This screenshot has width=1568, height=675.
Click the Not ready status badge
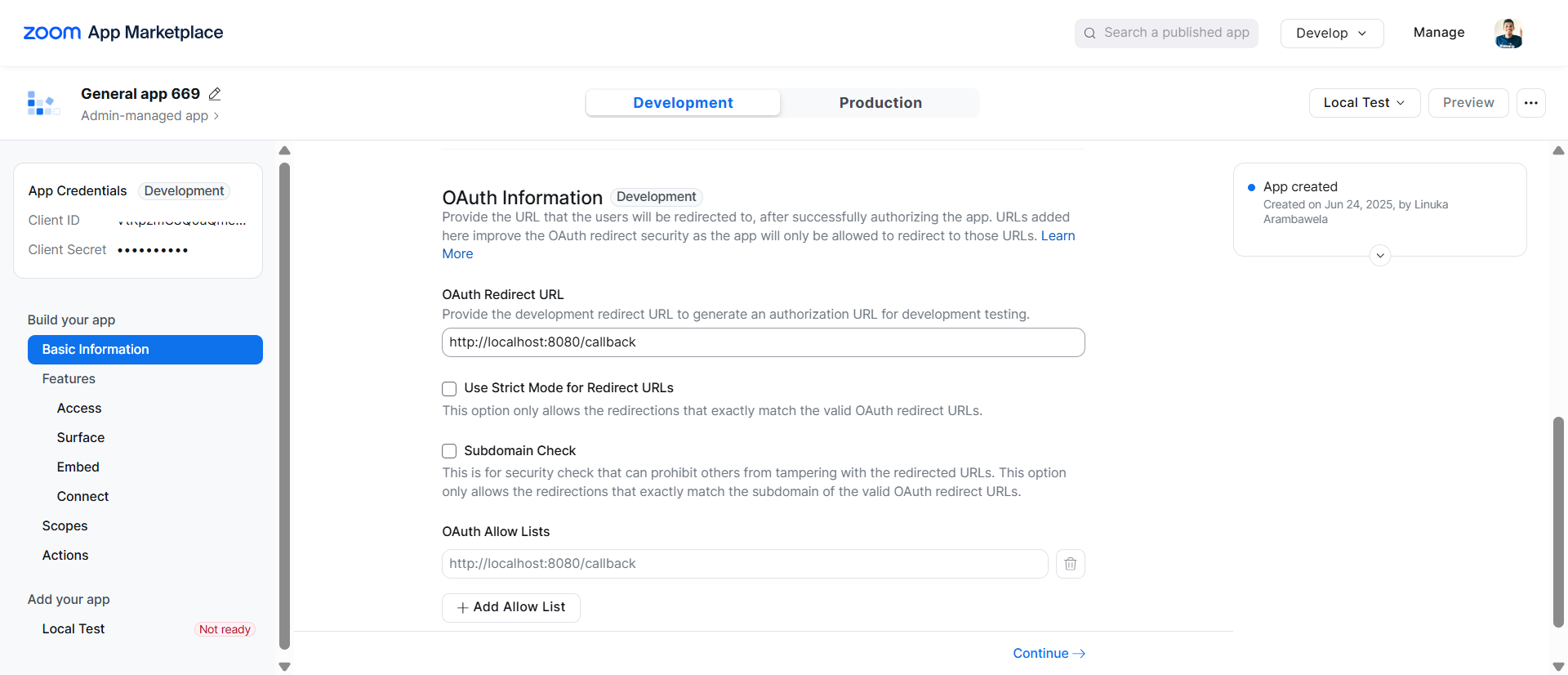[x=225, y=629]
